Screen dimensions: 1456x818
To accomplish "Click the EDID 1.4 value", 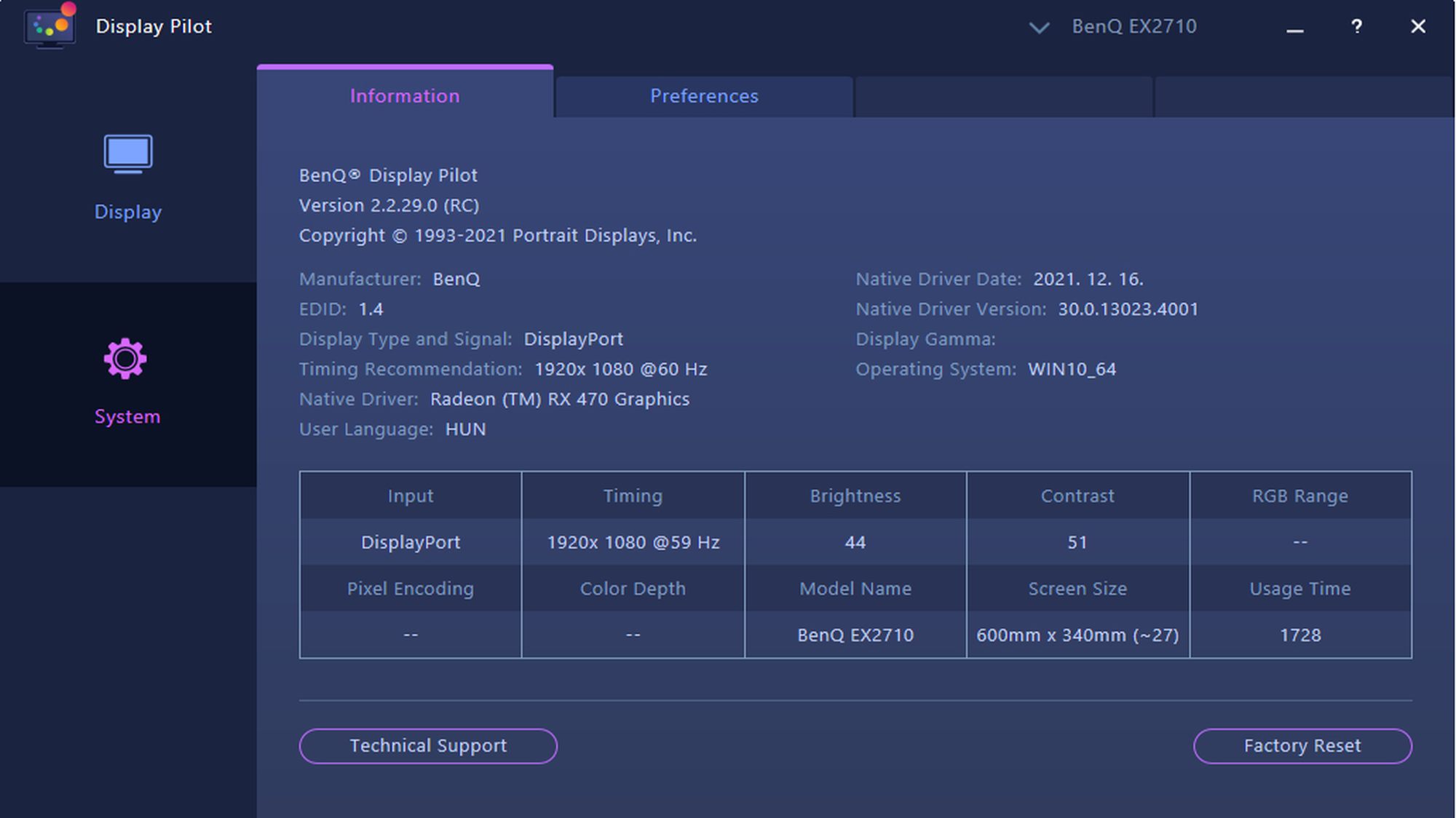I will [371, 309].
